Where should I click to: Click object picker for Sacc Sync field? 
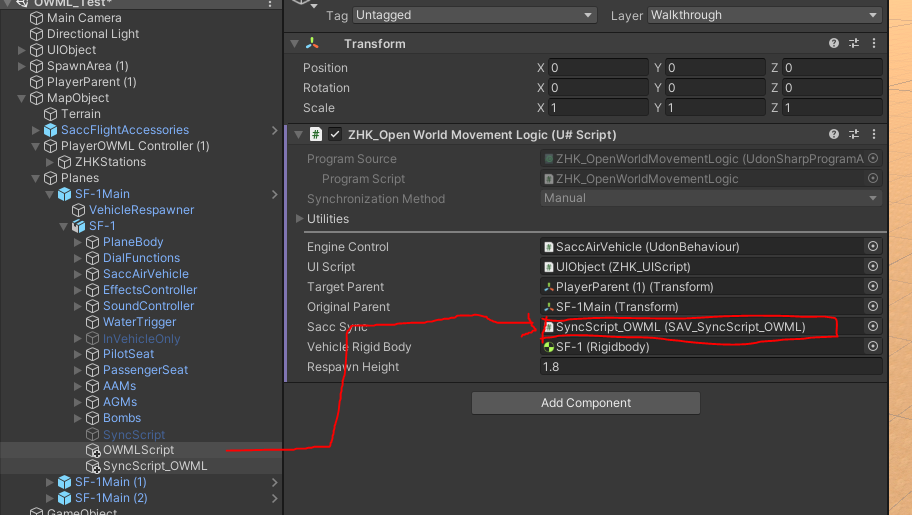[872, 326]
